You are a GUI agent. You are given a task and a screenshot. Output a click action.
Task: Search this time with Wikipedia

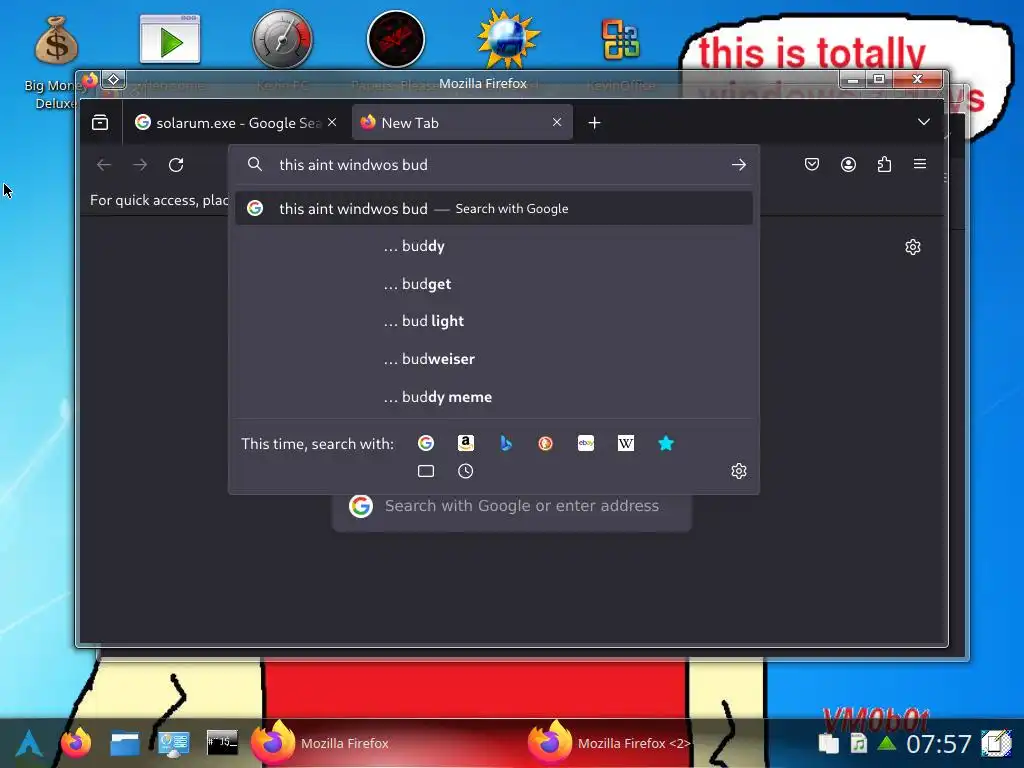626,443
